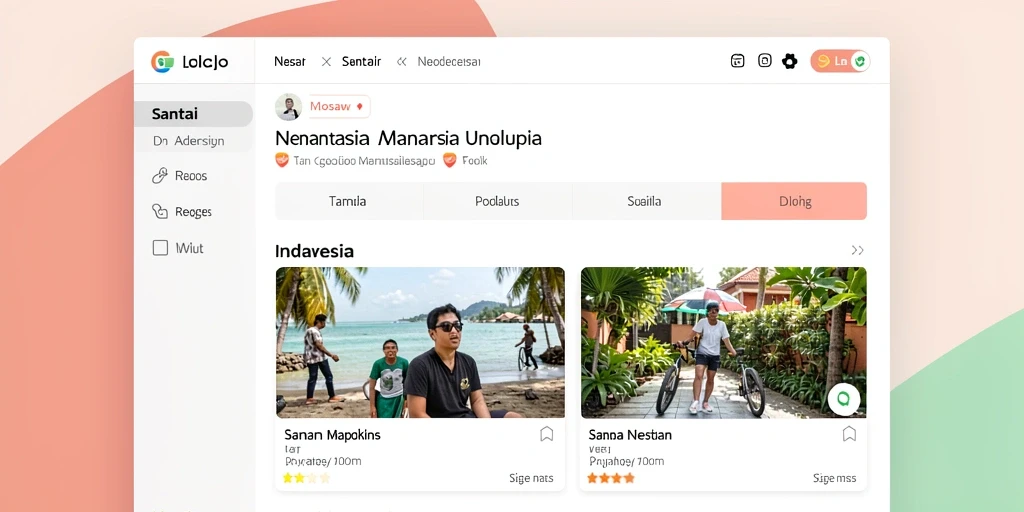Click the double-left chevron before Neodecesai
1024x512 pixels.
402,61
